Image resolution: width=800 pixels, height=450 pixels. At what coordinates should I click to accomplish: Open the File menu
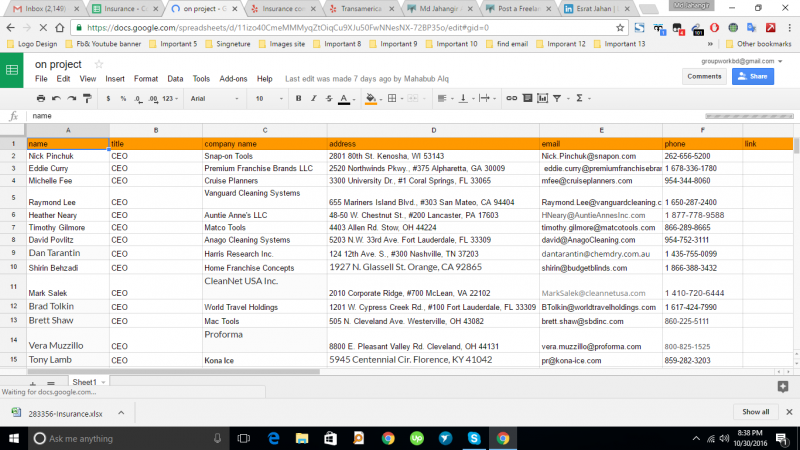41,79
